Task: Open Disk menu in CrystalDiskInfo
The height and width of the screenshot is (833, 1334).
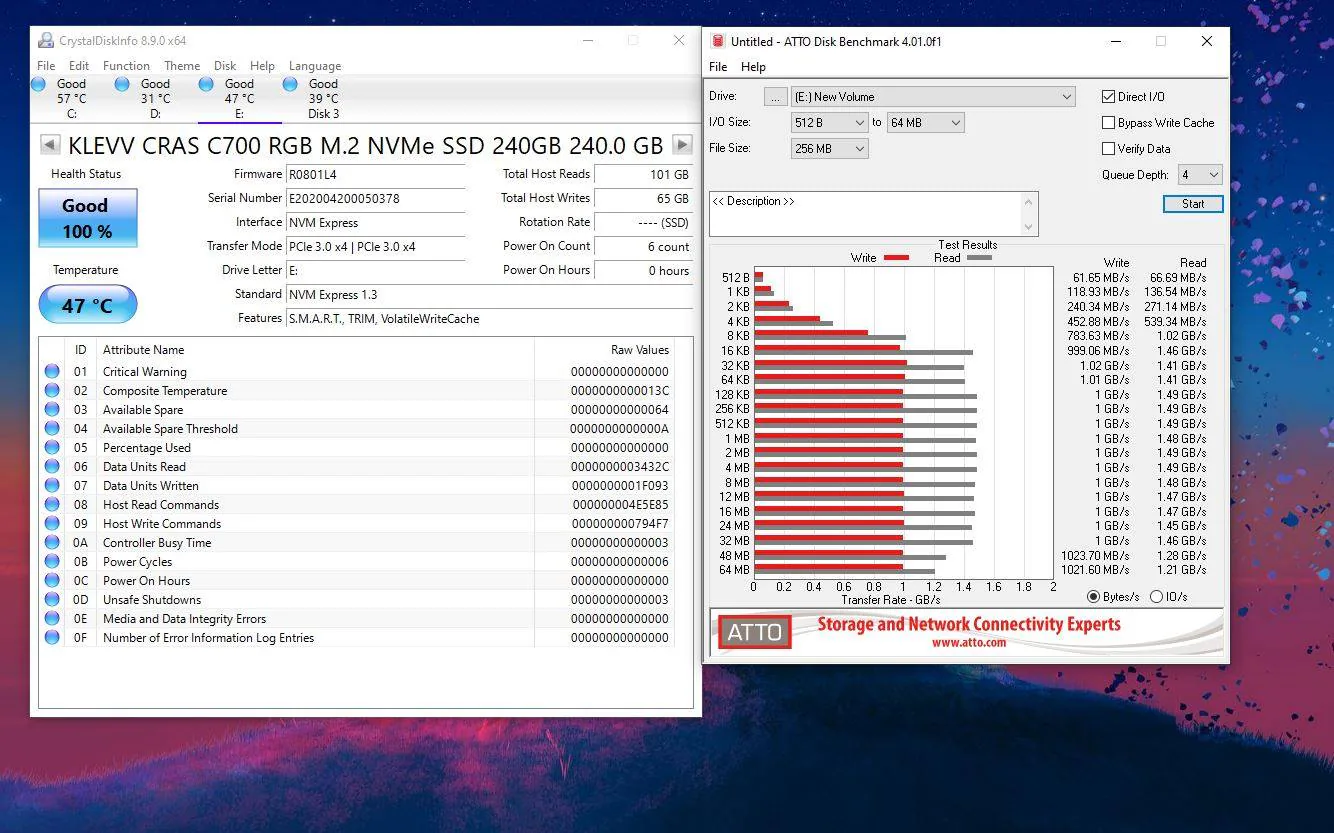Action: pyautogui.click(x=225, y=66)
